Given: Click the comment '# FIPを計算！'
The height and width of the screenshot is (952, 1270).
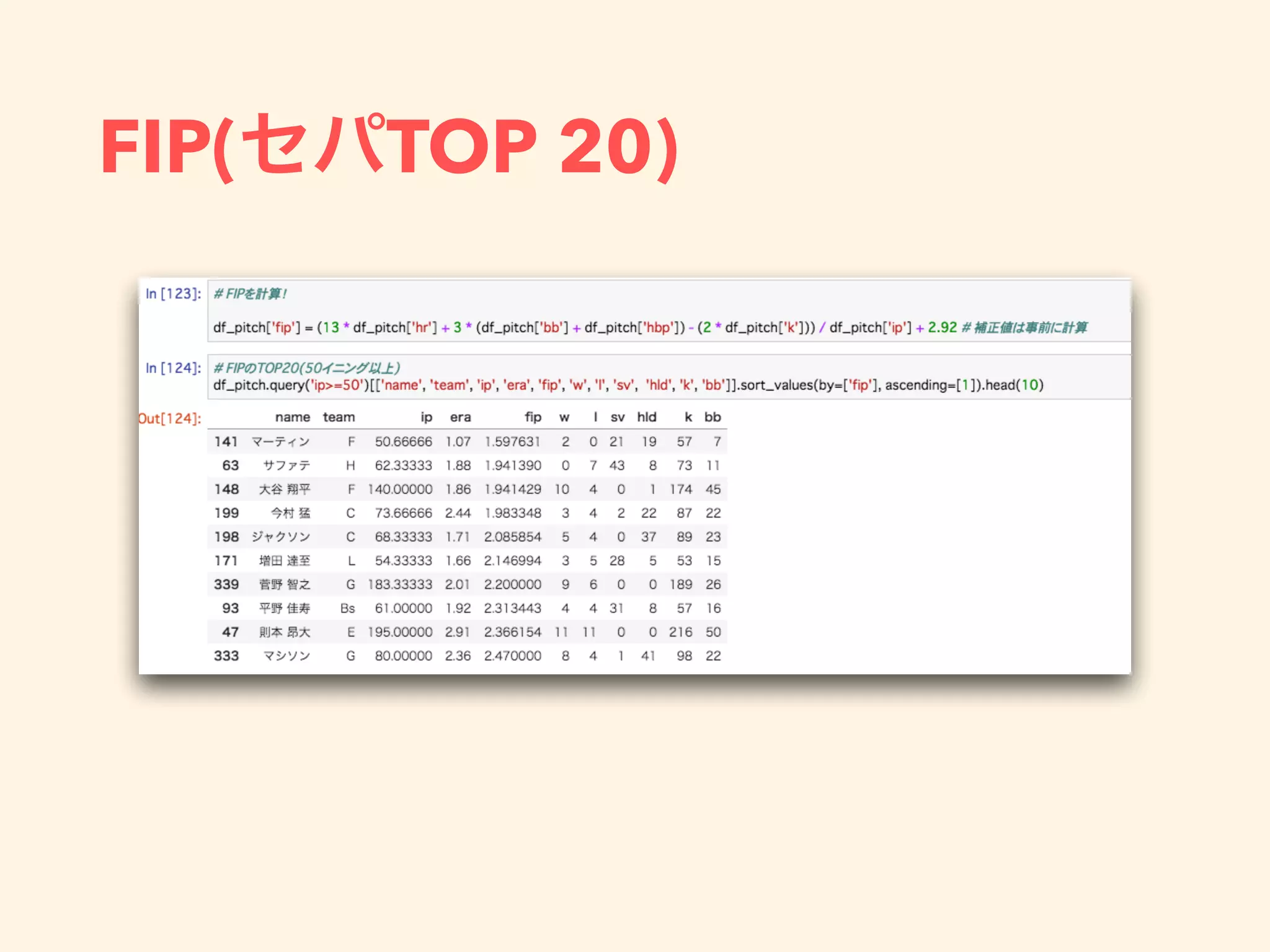Looking at the screenshot, I should (x=250, y=294).
